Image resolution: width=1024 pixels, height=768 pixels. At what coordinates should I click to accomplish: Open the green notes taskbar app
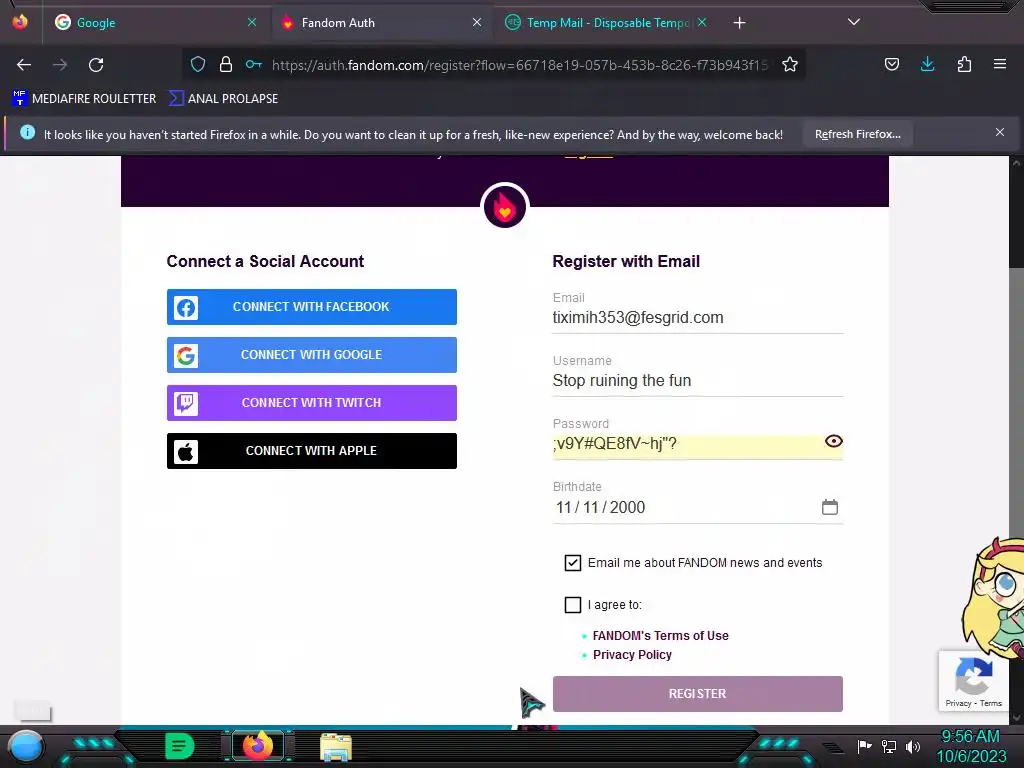point(179,746)
